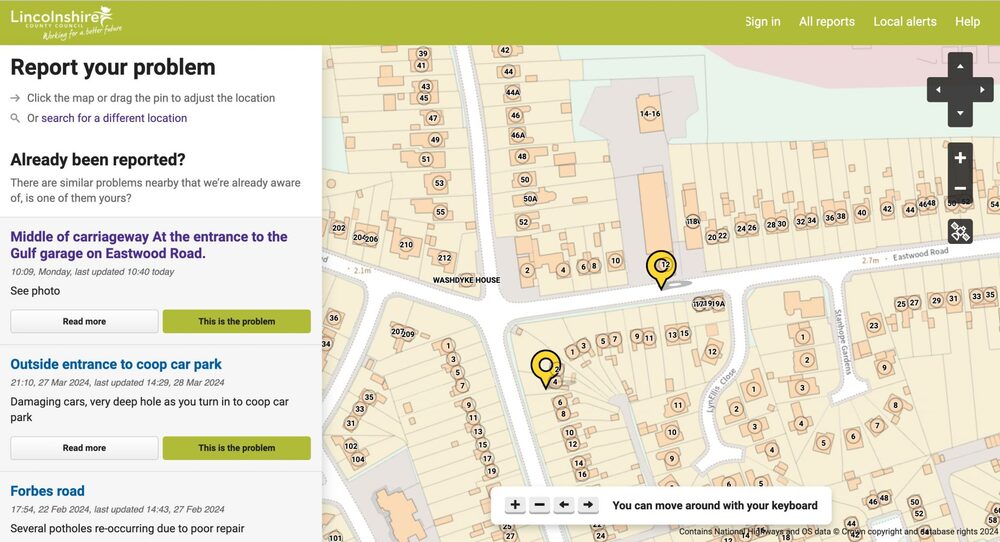This screenshot has width=1000, height=542.
Task: Expand Read more for coop car park report
Action: tap(84, 448)
